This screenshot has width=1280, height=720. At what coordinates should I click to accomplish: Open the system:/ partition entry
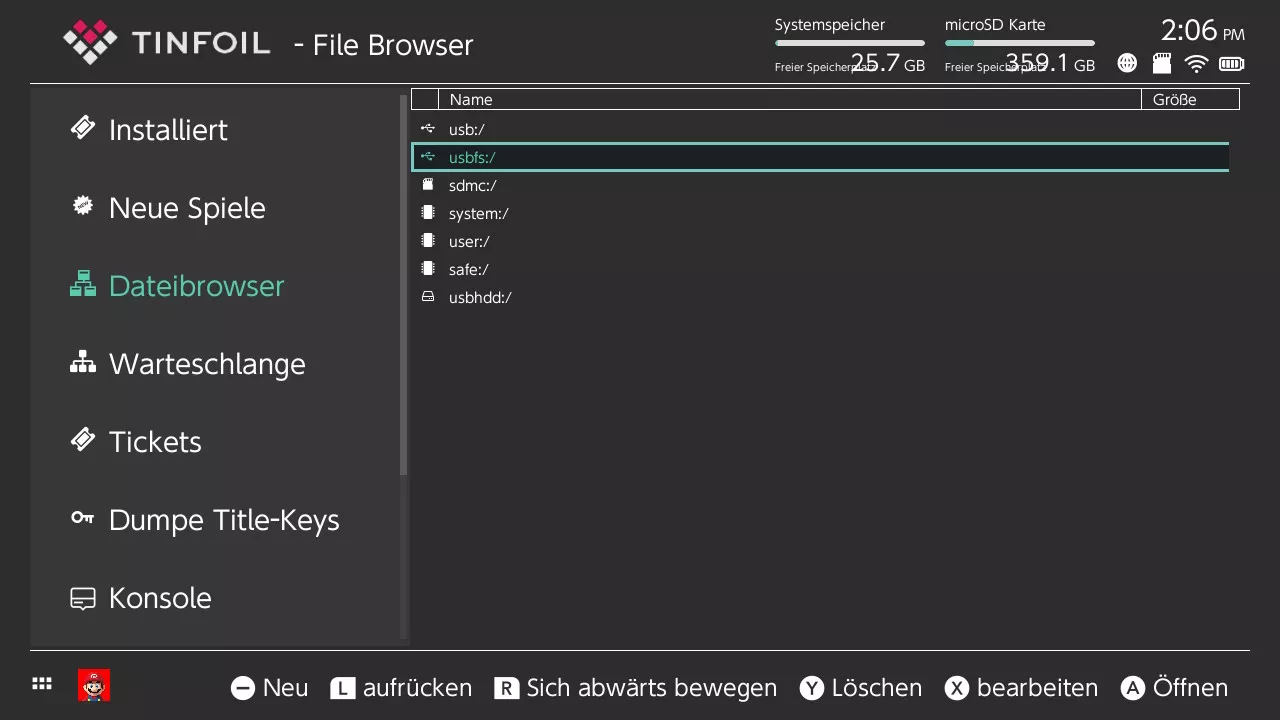pos(478,213)
